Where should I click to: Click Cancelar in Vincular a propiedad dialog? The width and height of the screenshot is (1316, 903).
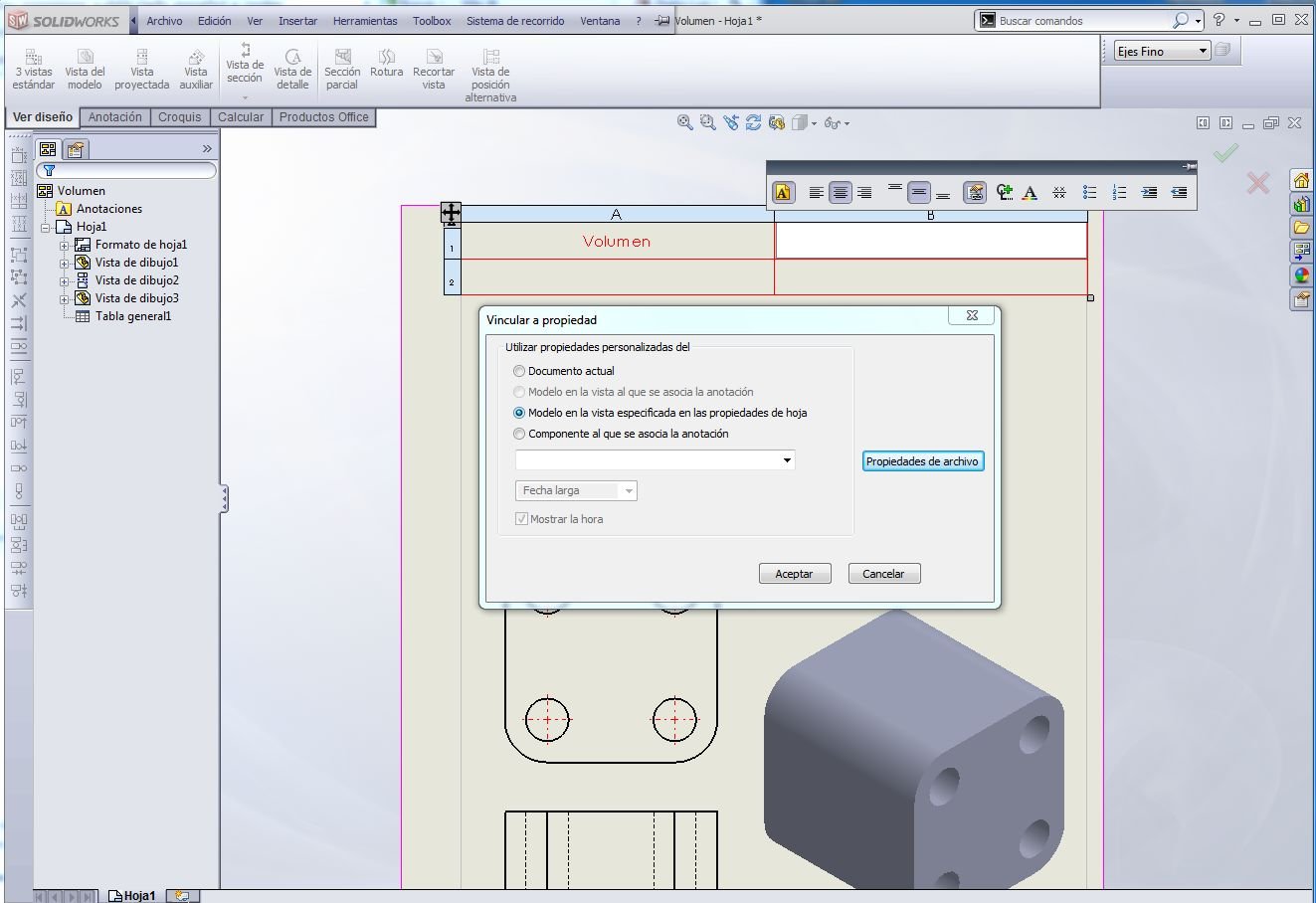point(883,574)
